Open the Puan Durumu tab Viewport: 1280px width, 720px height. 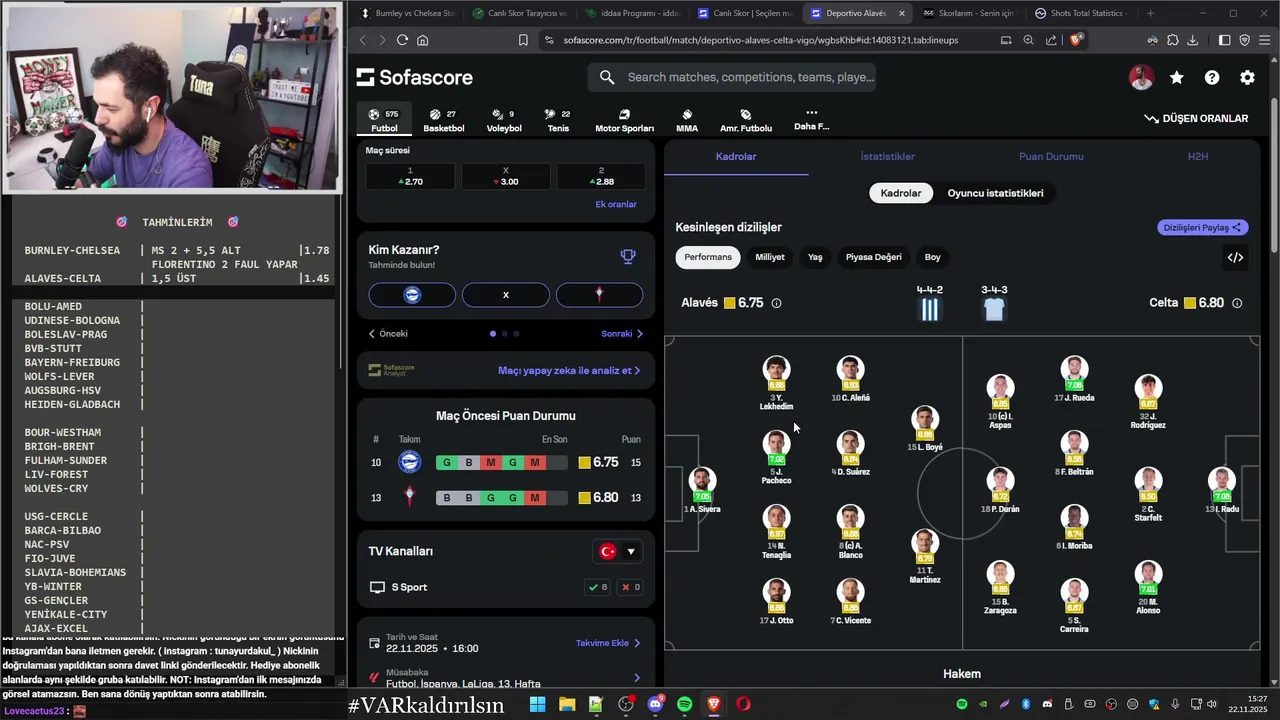(1051, 157)
